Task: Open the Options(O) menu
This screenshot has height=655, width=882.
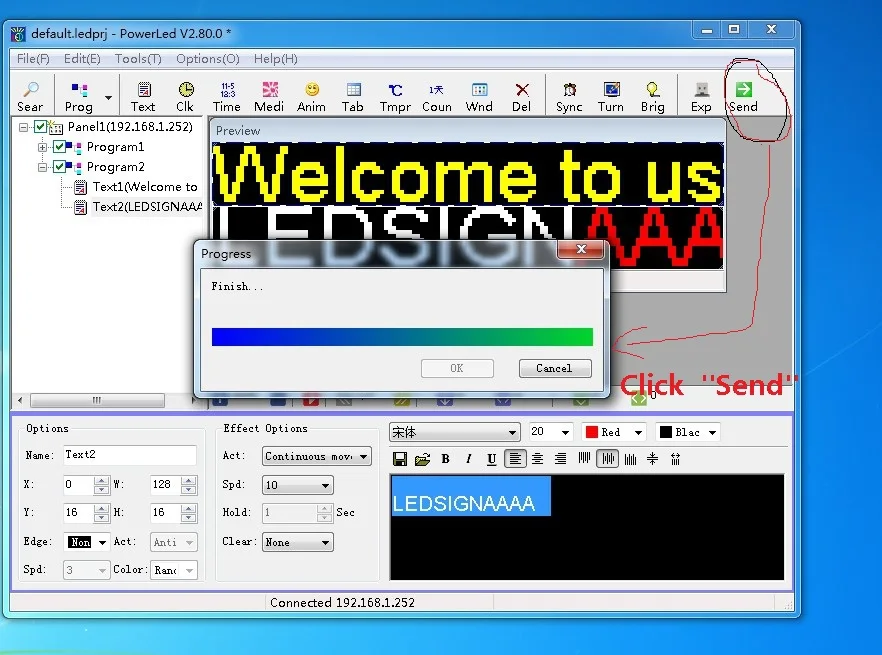Action: (208, 59)
